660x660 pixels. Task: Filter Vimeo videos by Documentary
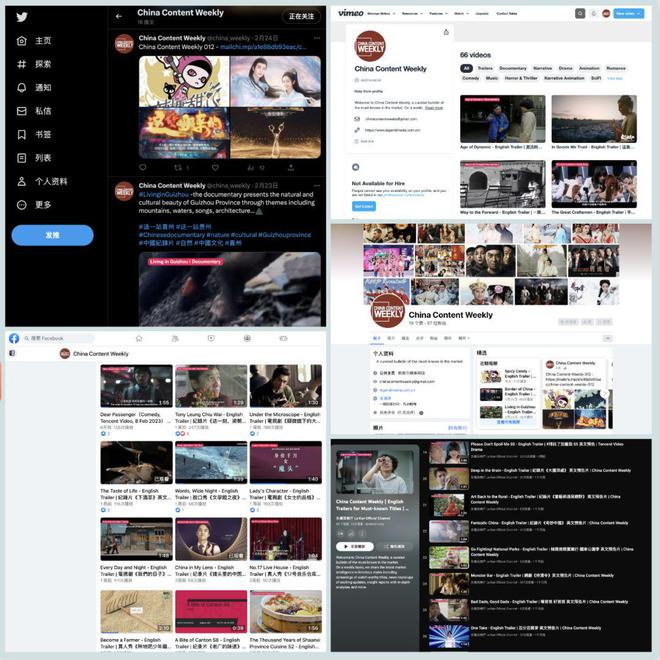(x=513, y=68)
